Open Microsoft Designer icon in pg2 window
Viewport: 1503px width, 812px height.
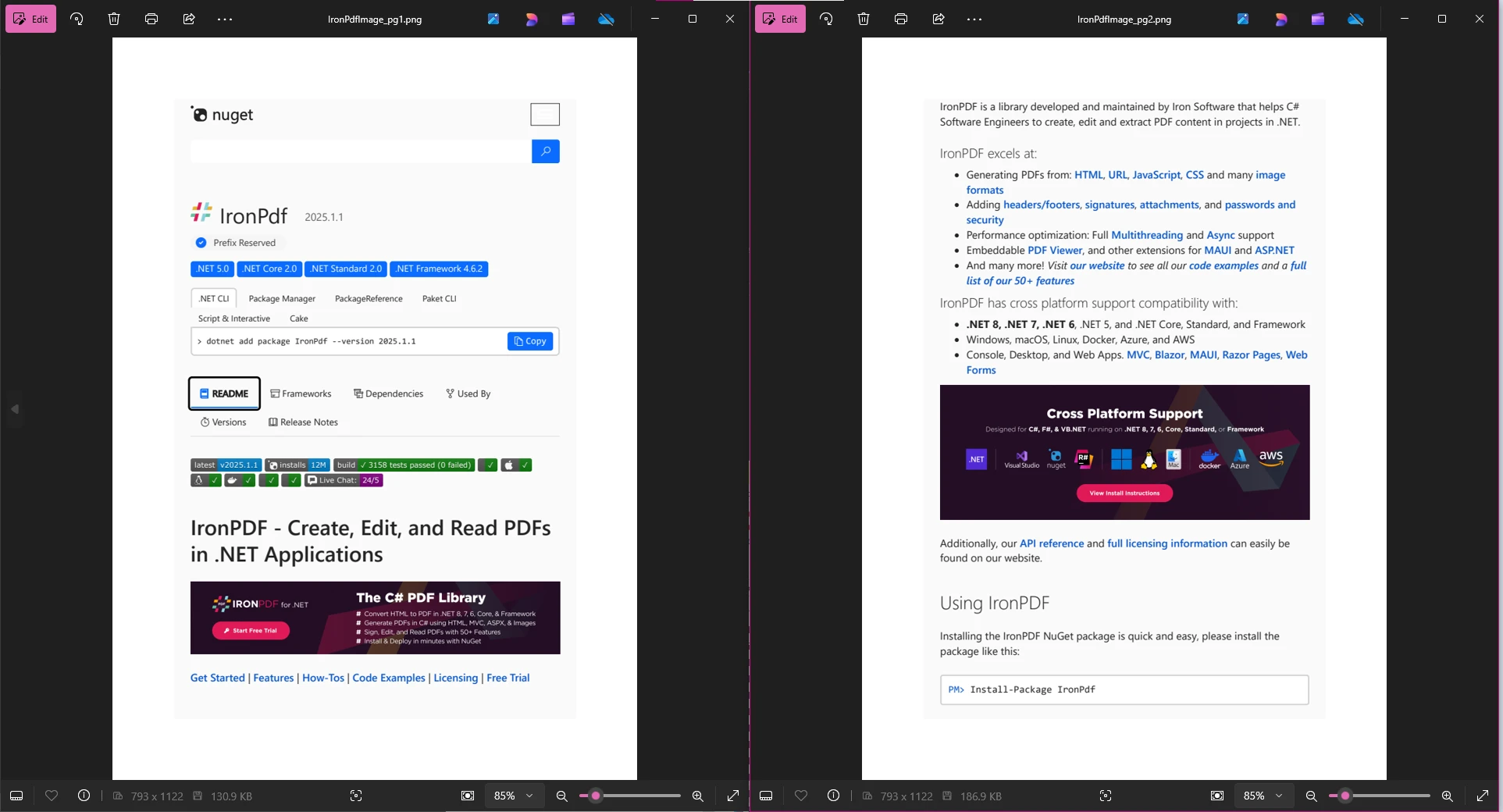coord(1280,19)
